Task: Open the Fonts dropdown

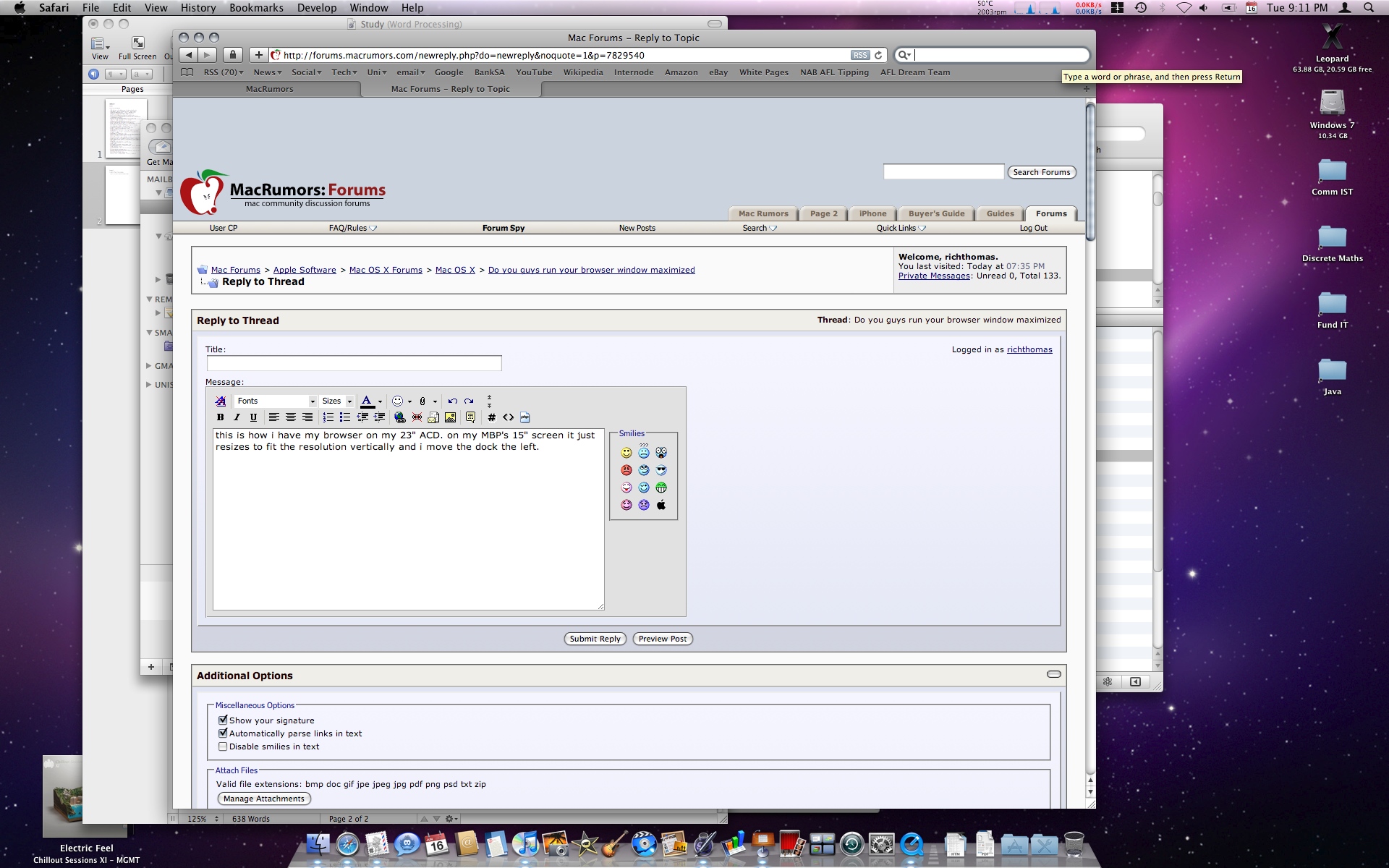Action: click(x=276, y=401)
